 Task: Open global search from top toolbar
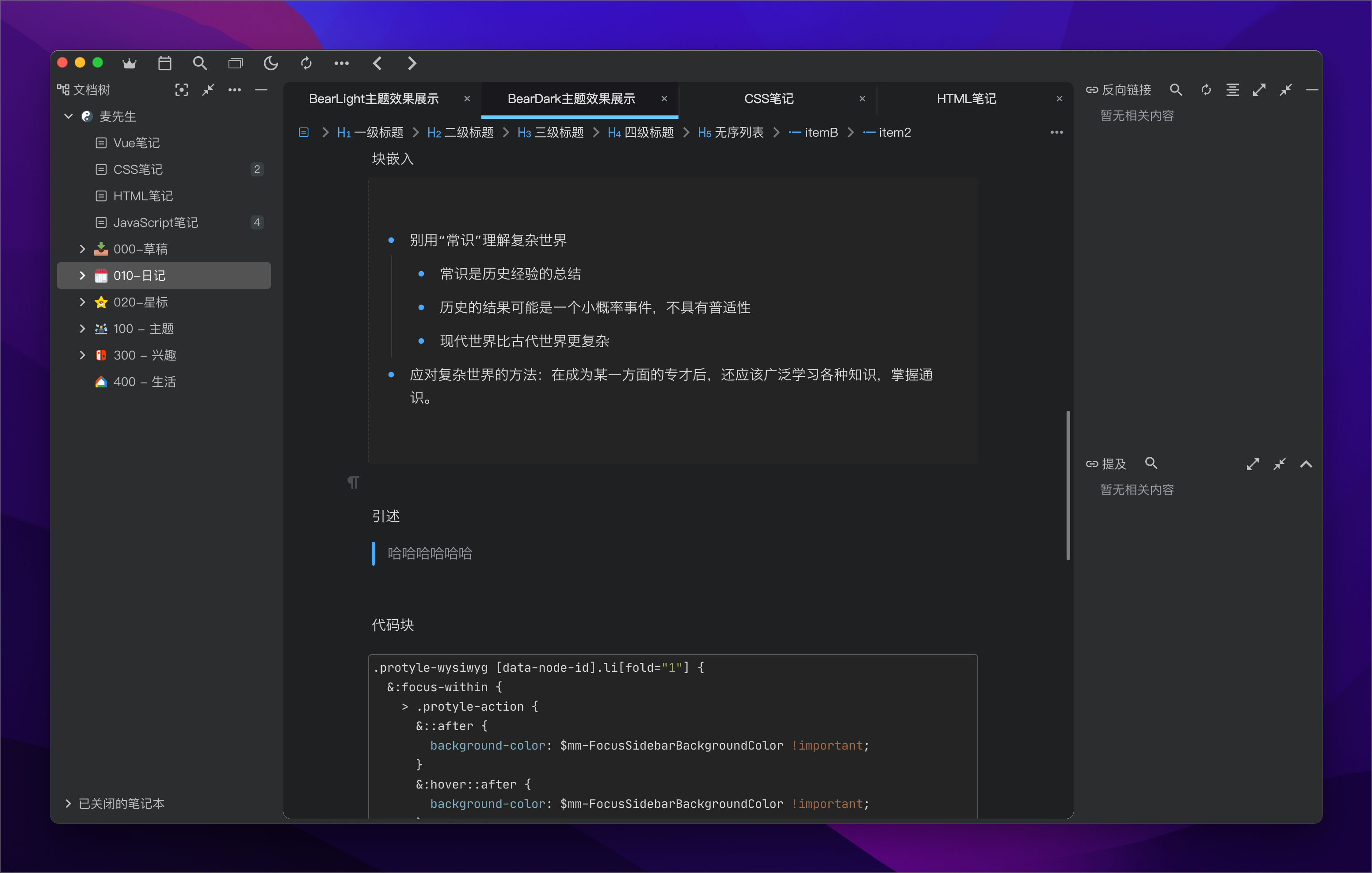199,63
